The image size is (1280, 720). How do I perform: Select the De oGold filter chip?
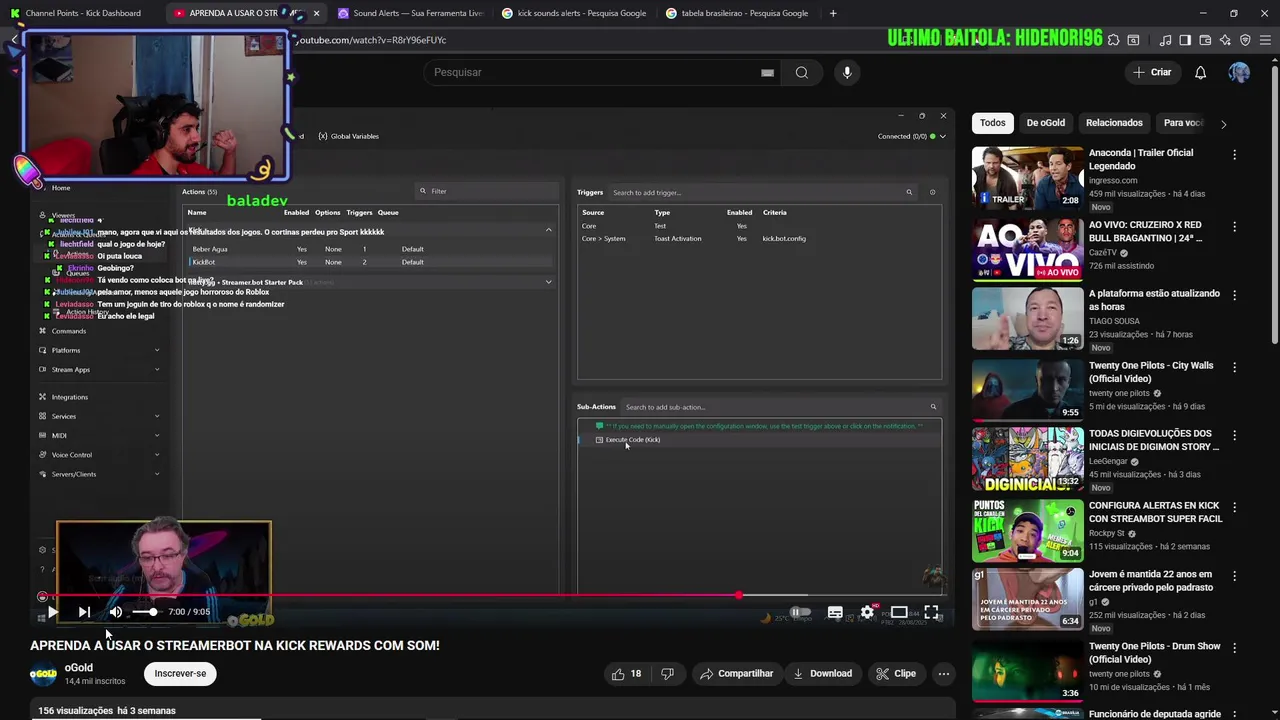point(1045,123)
